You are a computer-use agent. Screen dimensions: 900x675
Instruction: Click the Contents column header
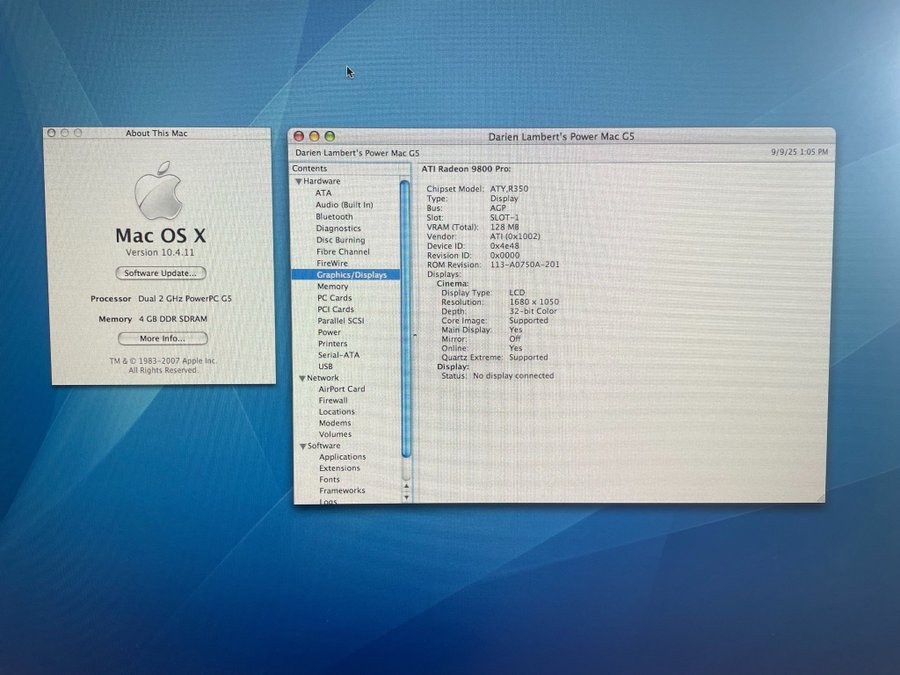[351, 169]
